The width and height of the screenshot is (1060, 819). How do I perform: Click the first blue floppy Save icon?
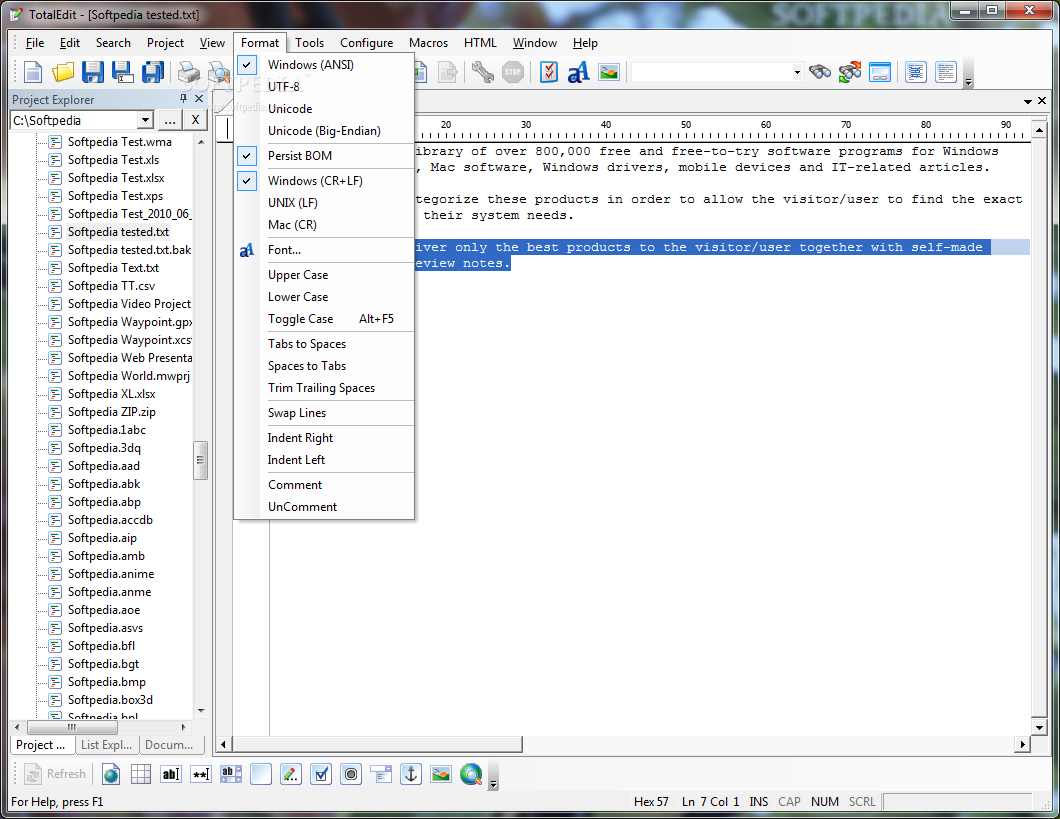point(93,72)
